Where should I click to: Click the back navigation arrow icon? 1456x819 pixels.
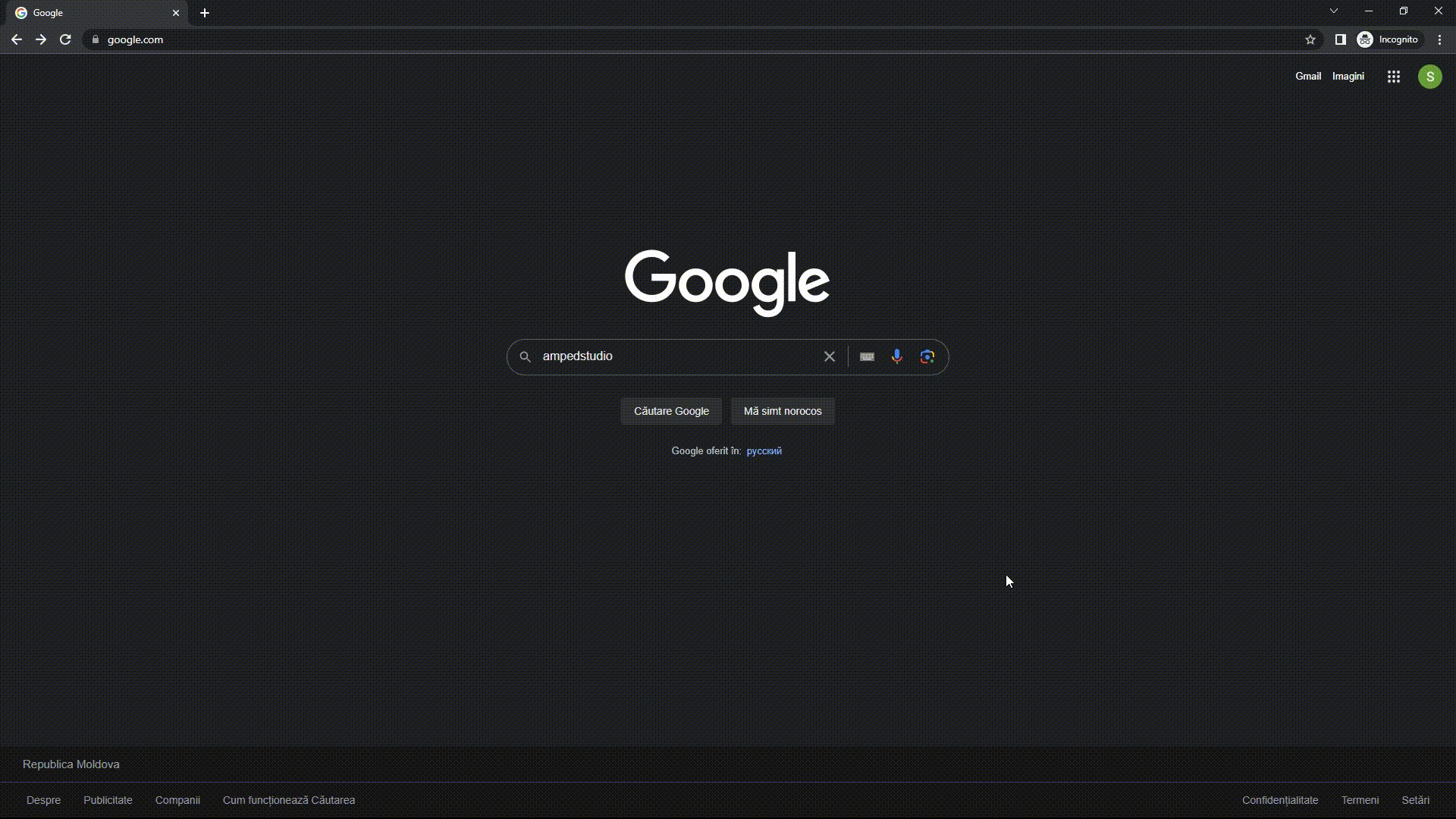pos(16,39)
